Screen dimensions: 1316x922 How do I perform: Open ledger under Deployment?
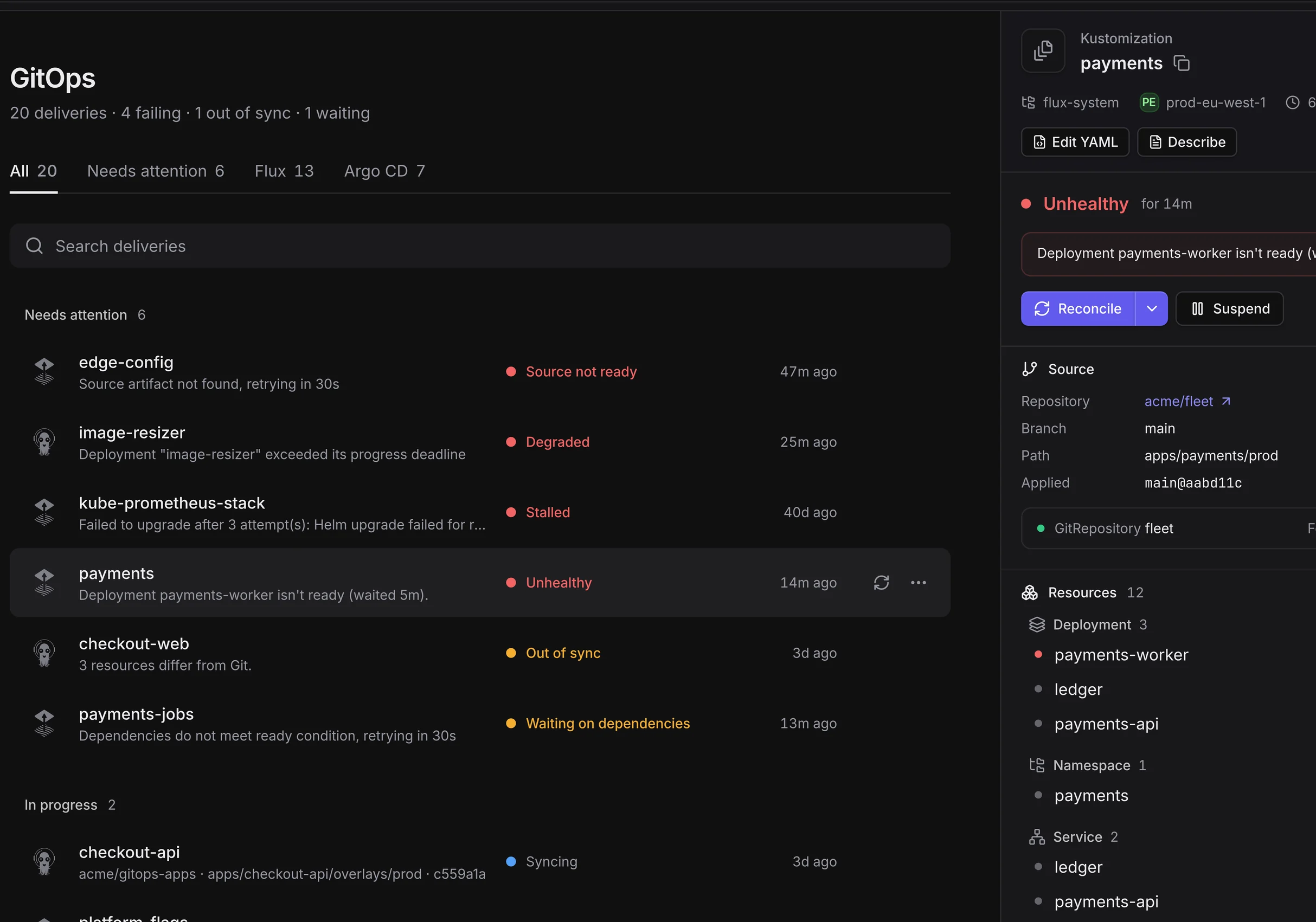coord(1077,689)
